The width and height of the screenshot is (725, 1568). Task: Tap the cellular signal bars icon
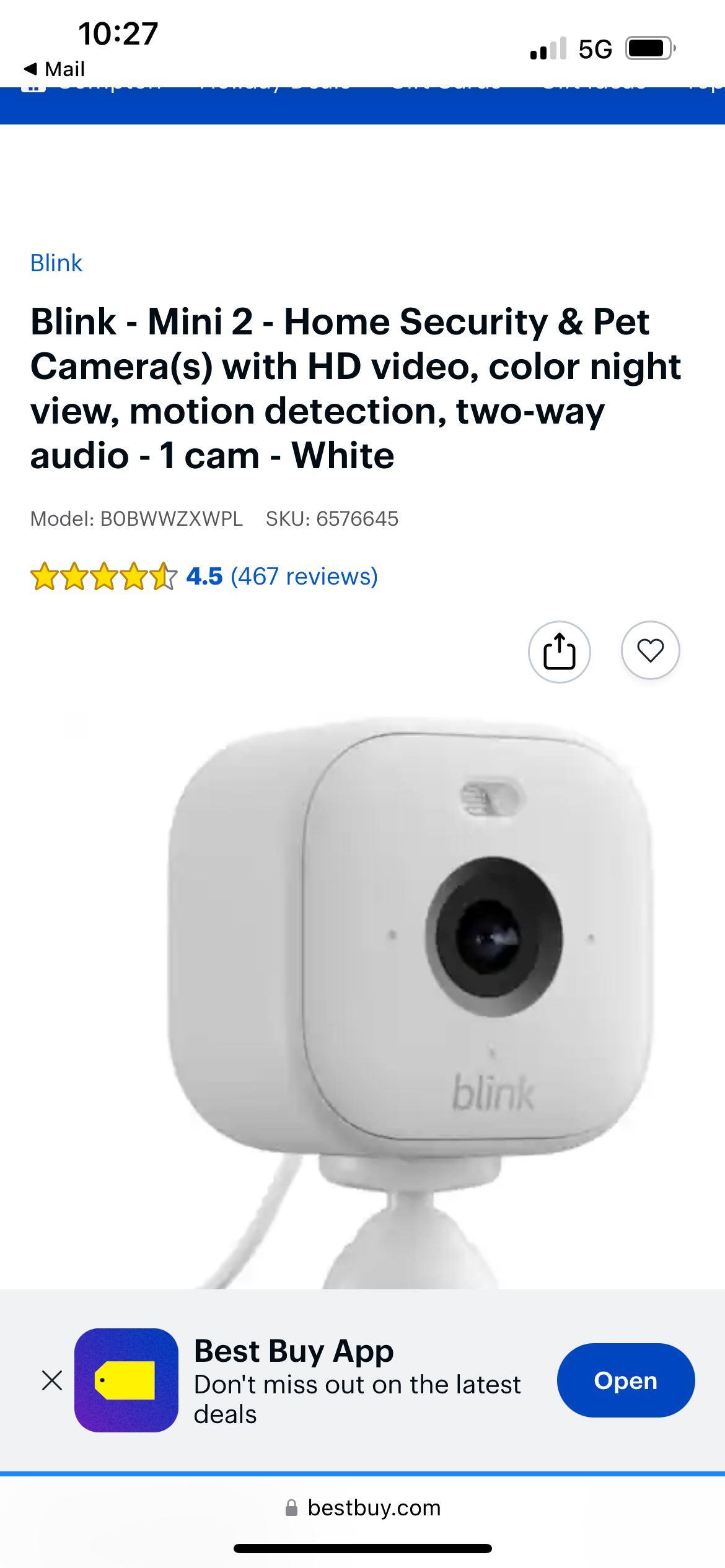548,48
